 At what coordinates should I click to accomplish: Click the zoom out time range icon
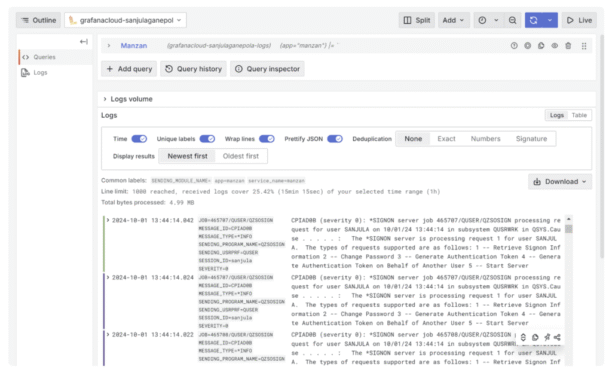[512, 20]
